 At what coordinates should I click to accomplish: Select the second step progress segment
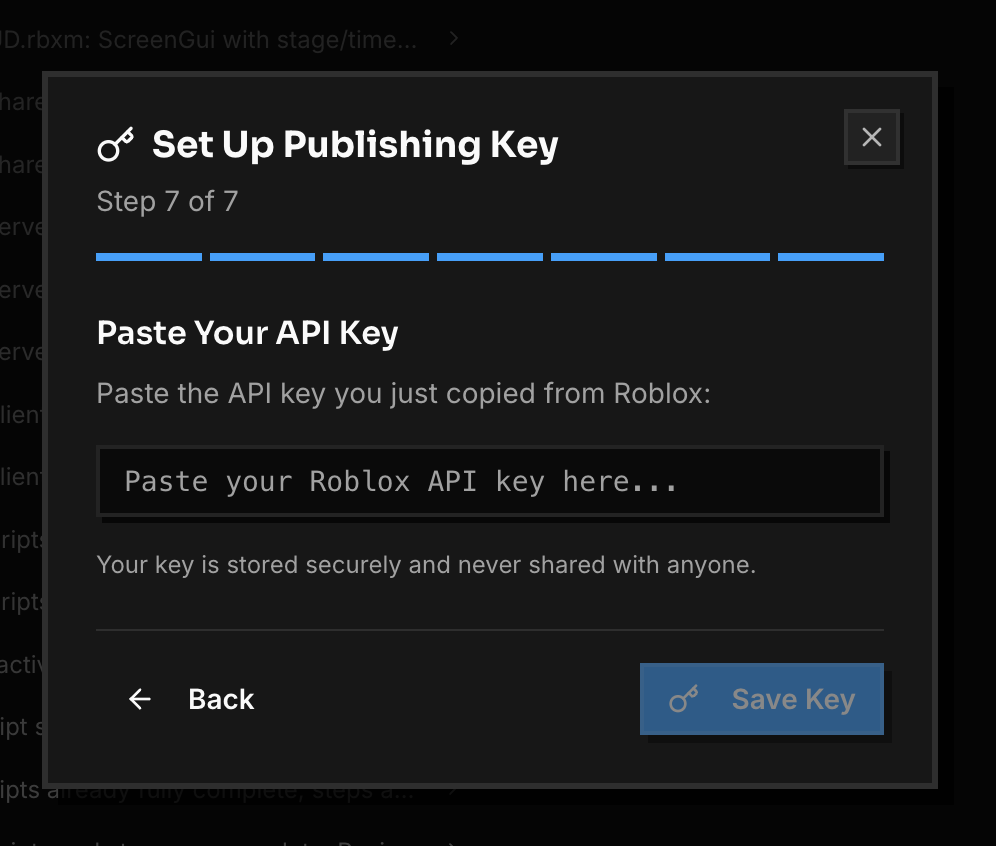coord(262,257)
